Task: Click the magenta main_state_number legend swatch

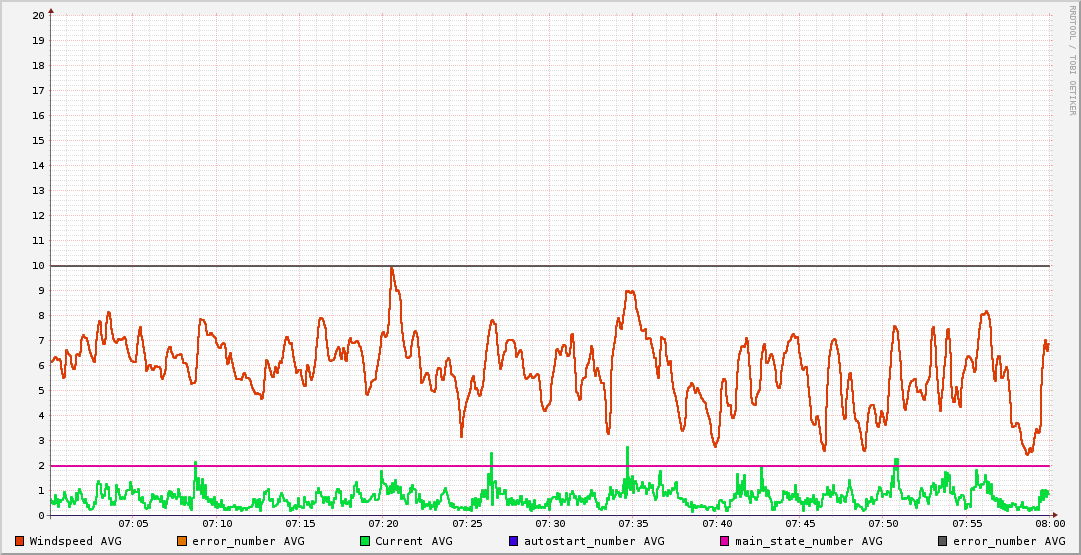Action: [x=725, y=541]
